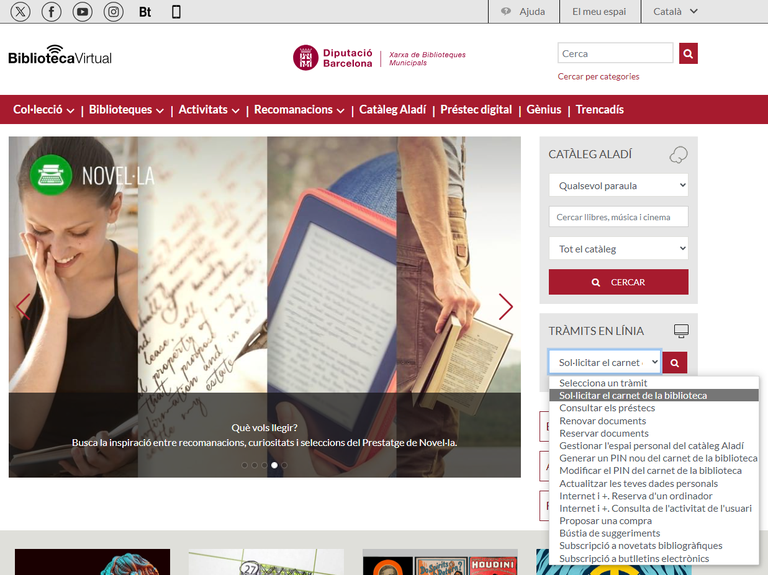Open the Qualsevol paraula dropdown
Viewport: 768px width, 575px height.
pyautogui.click(x=618, y=186)
